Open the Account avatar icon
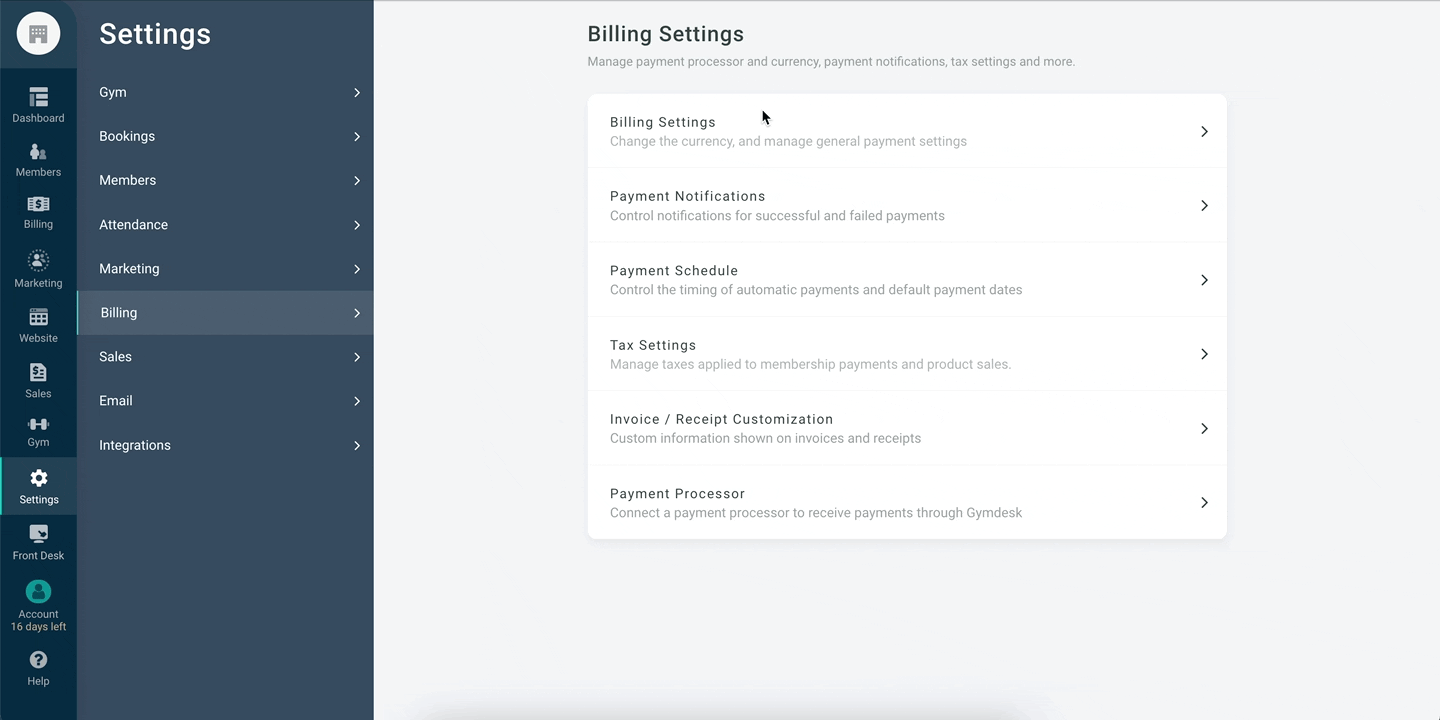Image resolution: width=1440 pixels, height=720 pixels. 38,591
